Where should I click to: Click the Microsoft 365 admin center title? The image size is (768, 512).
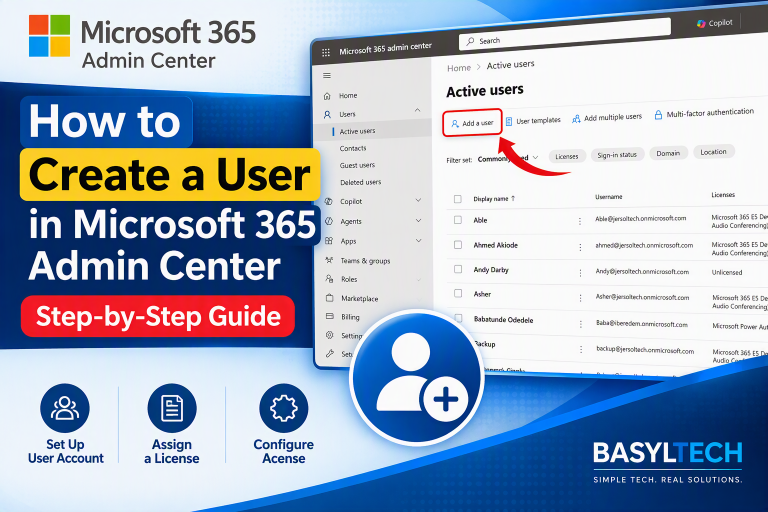tap(385, 48)
